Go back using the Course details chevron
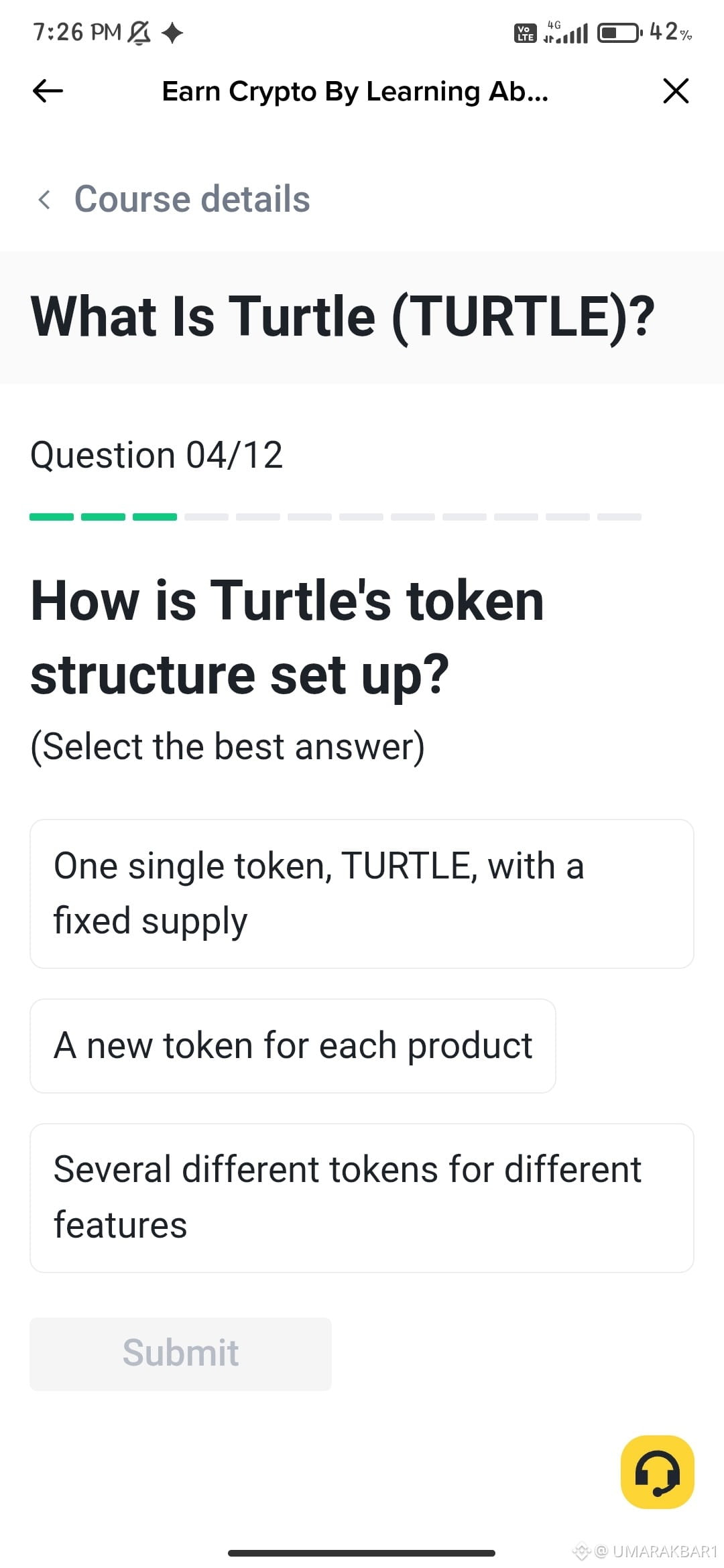Viewport: 724px width, 1568px height. 44,199
